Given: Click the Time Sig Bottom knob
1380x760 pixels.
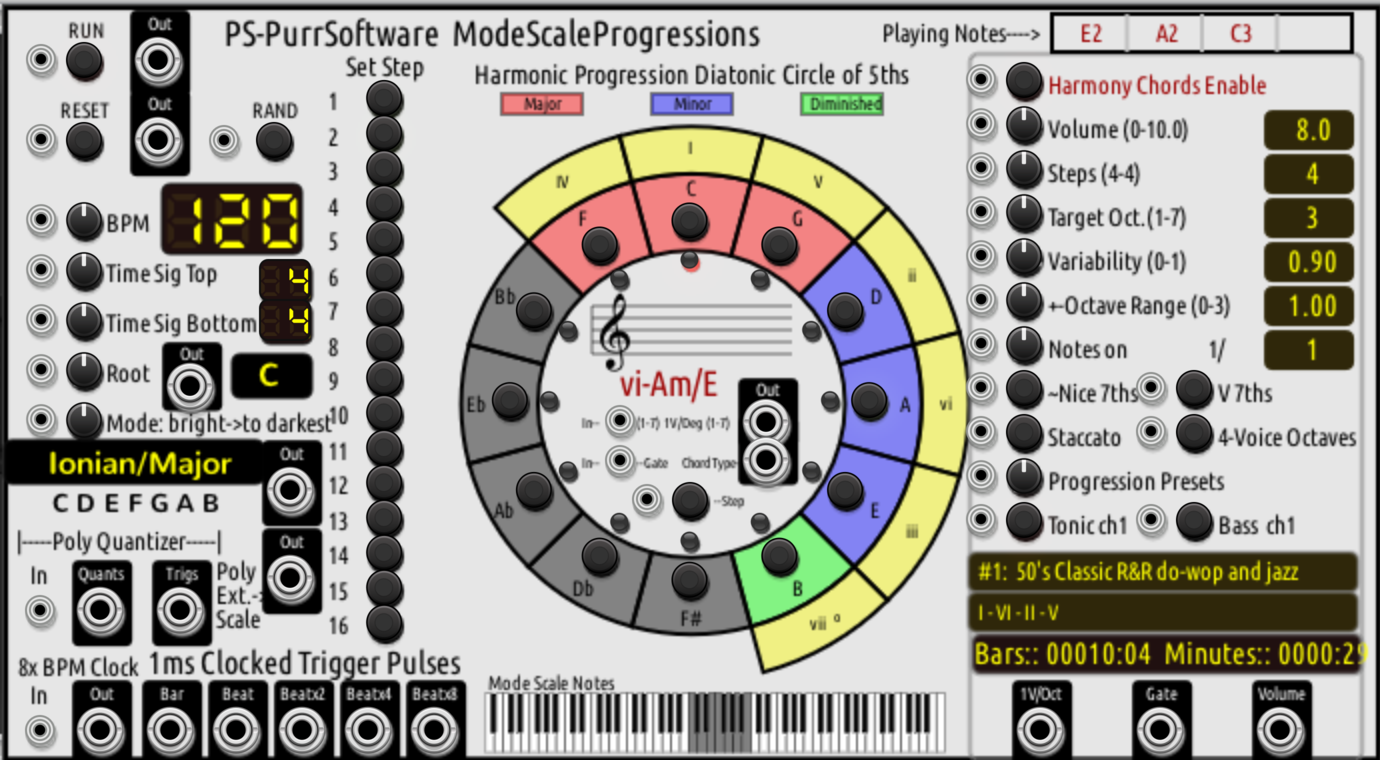Looking at the screenshot, I should point(85,322).
